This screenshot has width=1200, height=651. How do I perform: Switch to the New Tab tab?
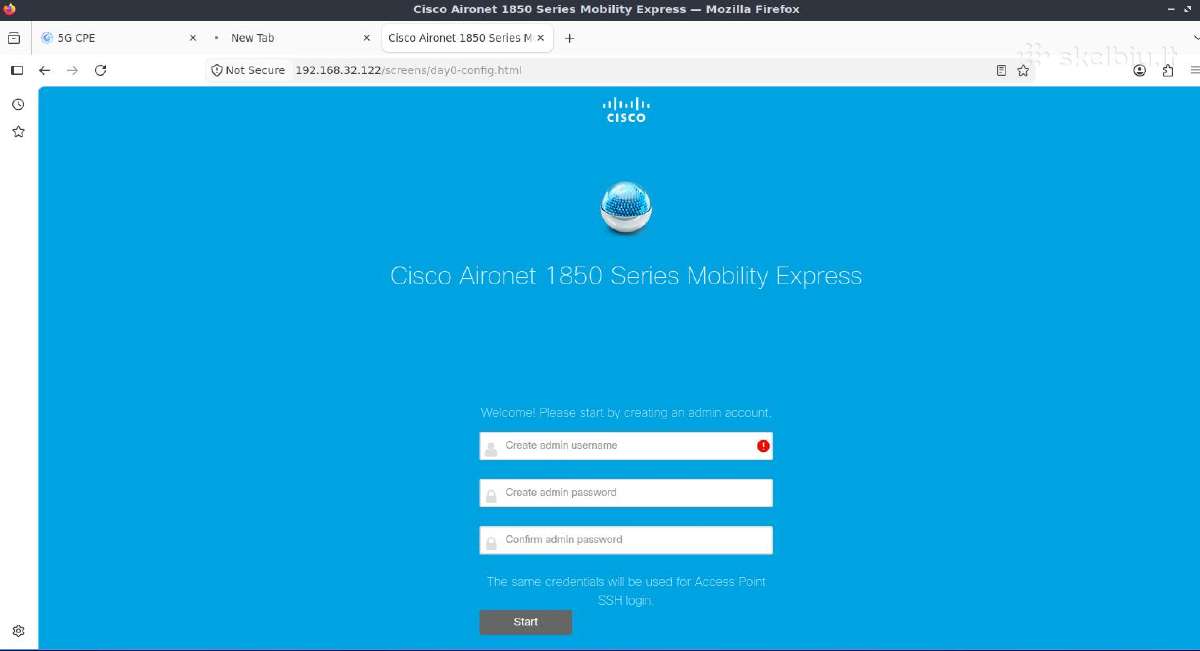292,38
